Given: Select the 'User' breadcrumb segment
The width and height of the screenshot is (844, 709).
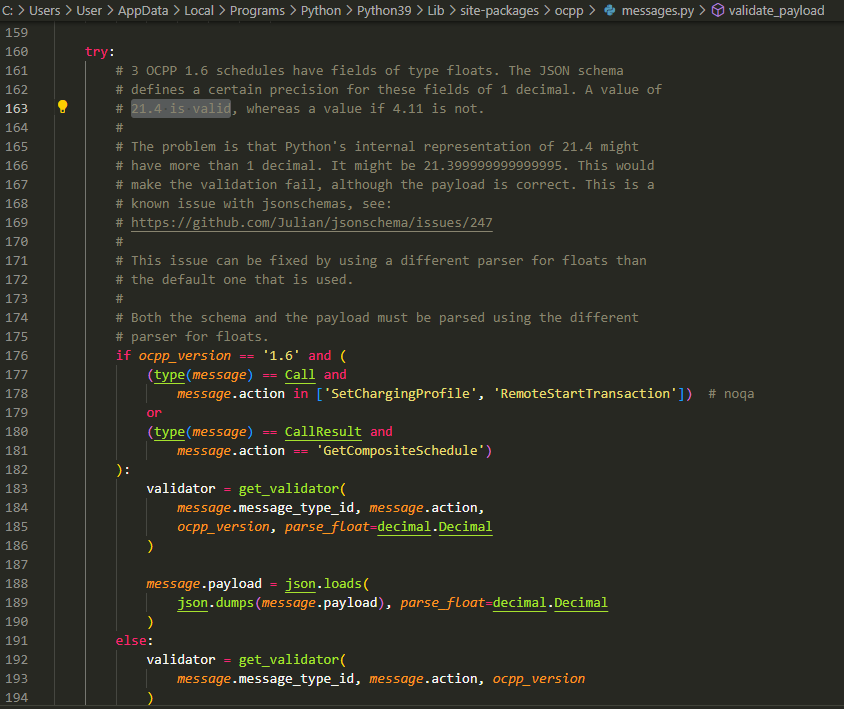Looking at the screenshot, I should [x=89, y=10].
